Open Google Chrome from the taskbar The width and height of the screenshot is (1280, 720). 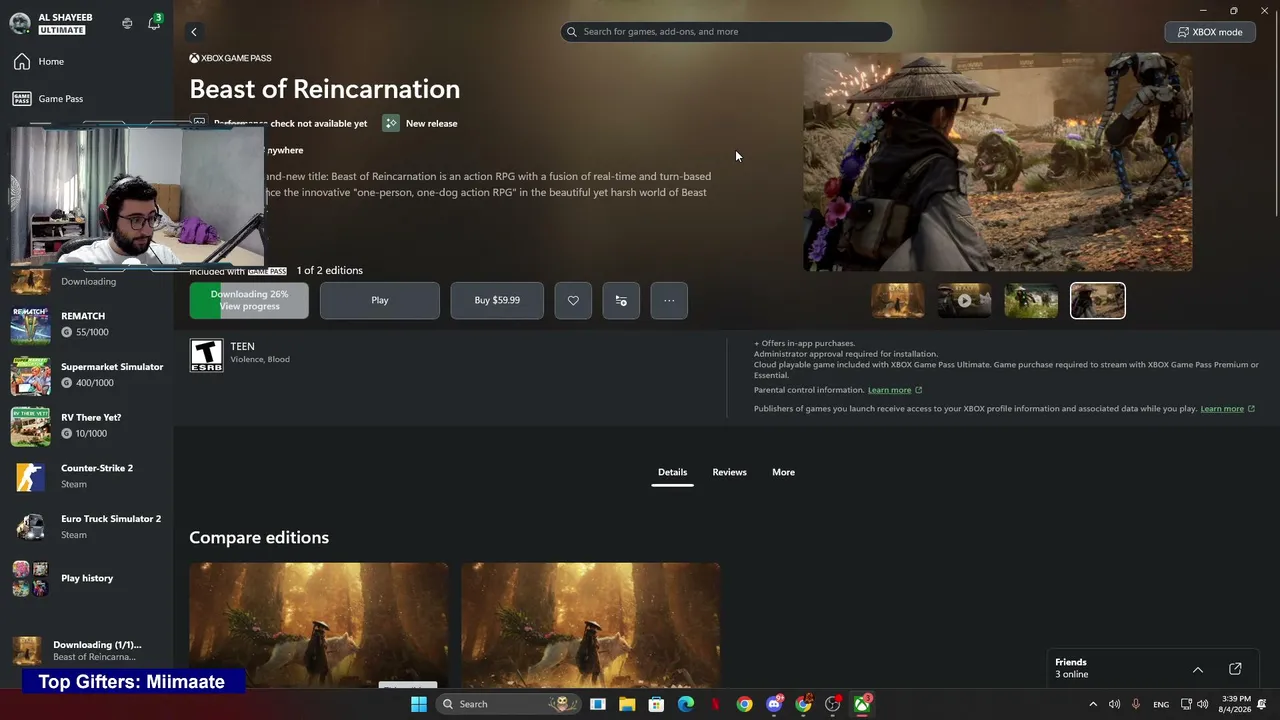point(745,704)
